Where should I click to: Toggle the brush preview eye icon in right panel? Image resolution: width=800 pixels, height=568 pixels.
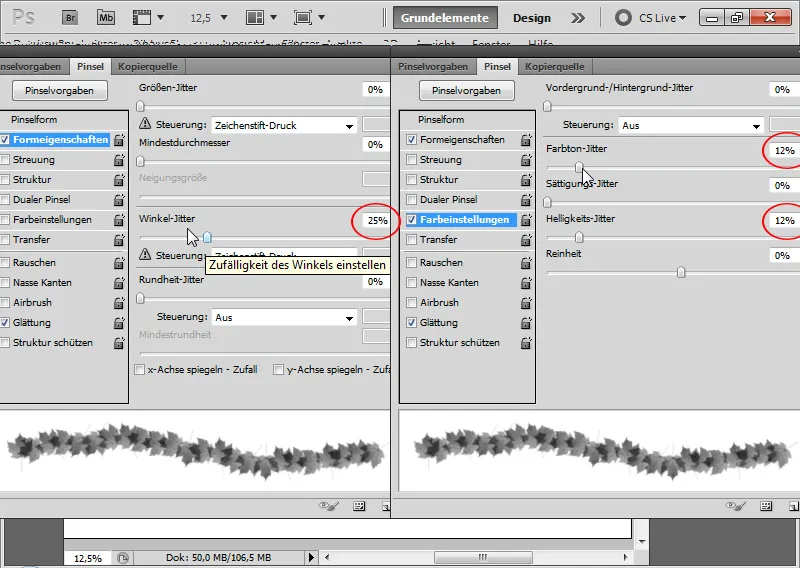point(735,506)
